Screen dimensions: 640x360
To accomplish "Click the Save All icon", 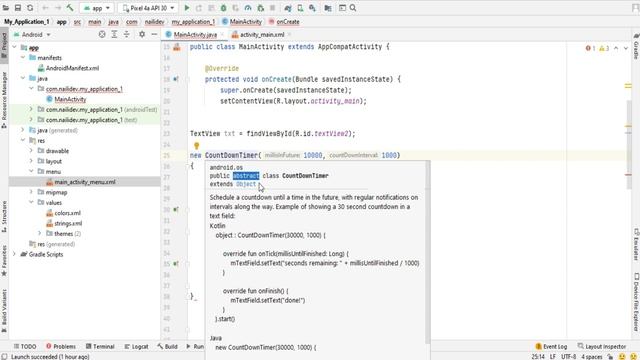I will (18, 8).
